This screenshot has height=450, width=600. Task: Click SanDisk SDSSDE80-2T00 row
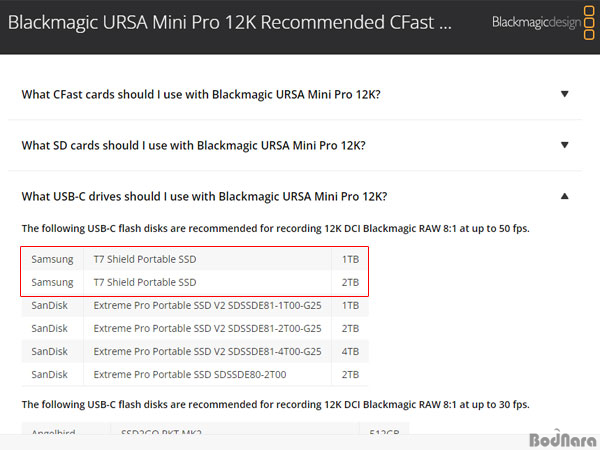[x=195, y=374]
